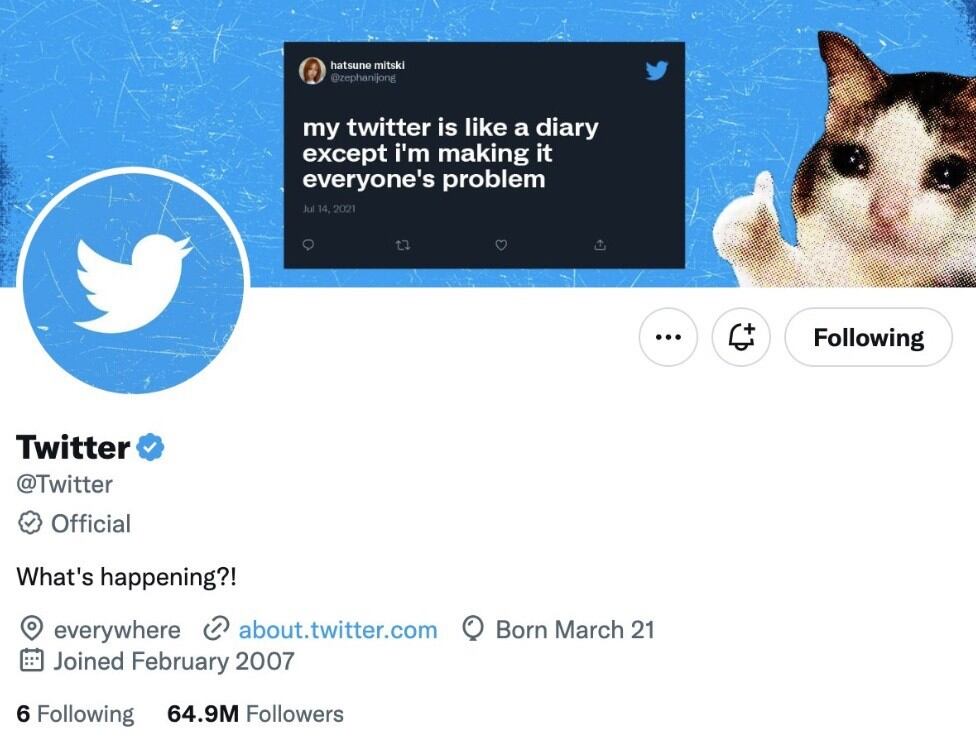Image resolution: width=976 pixels, height=738 pixels.
Task: Turn on notifications with the bell icon
Action: tap(741, 338)
